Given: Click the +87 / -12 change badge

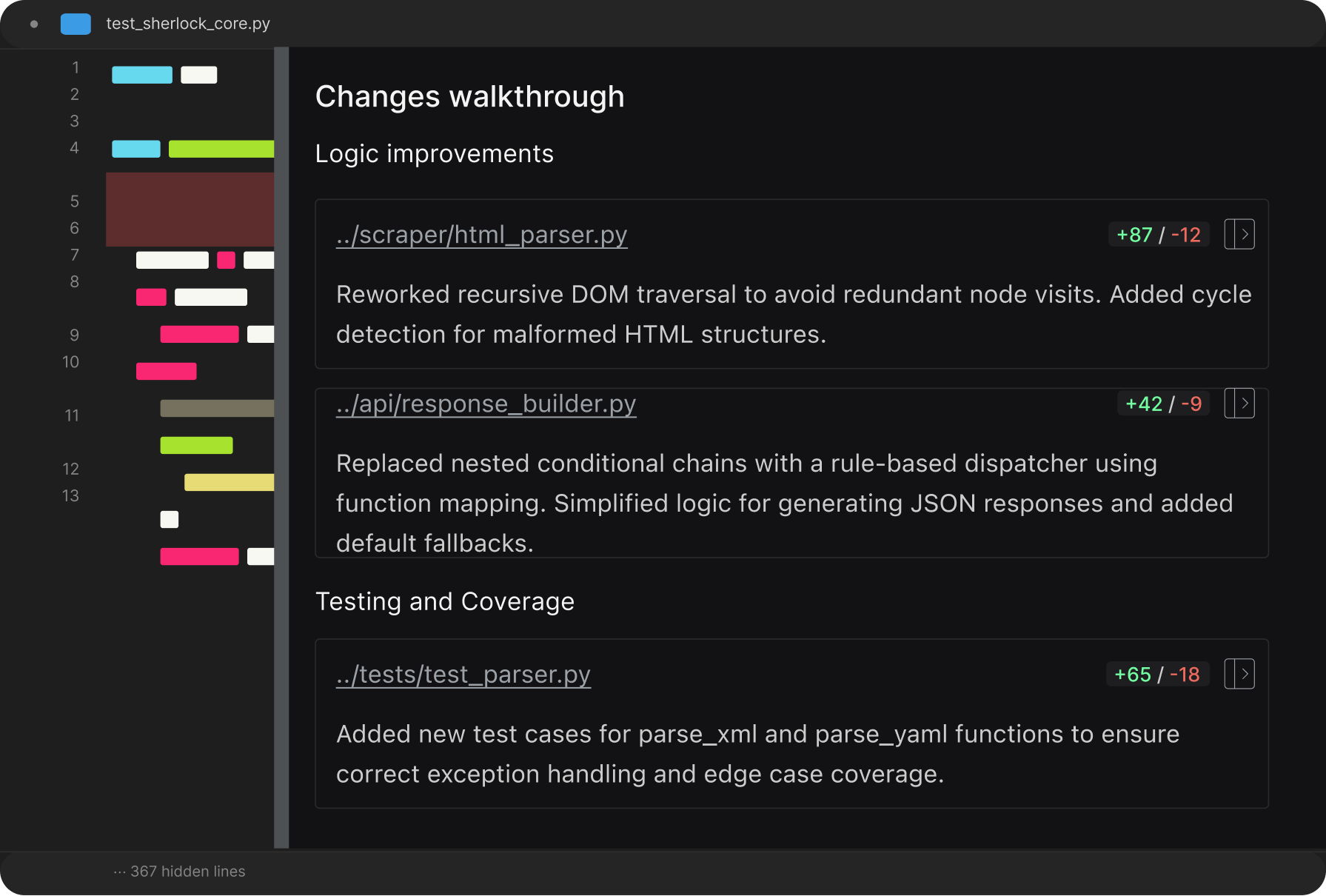Looking at the screenshot, I should point(1158,235).
